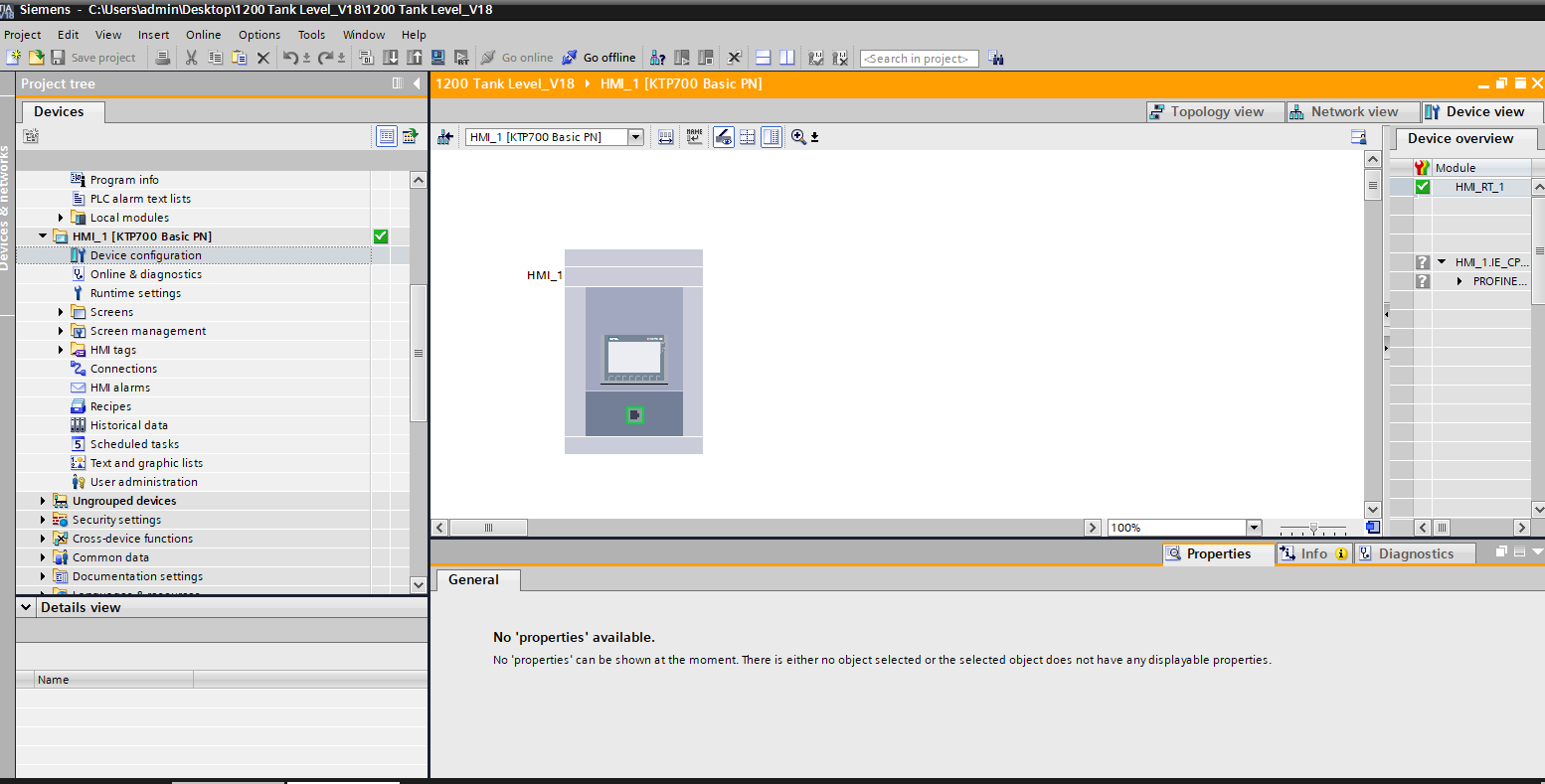Open the Options menu
The image size is (1545, 784).
(259, 34)
